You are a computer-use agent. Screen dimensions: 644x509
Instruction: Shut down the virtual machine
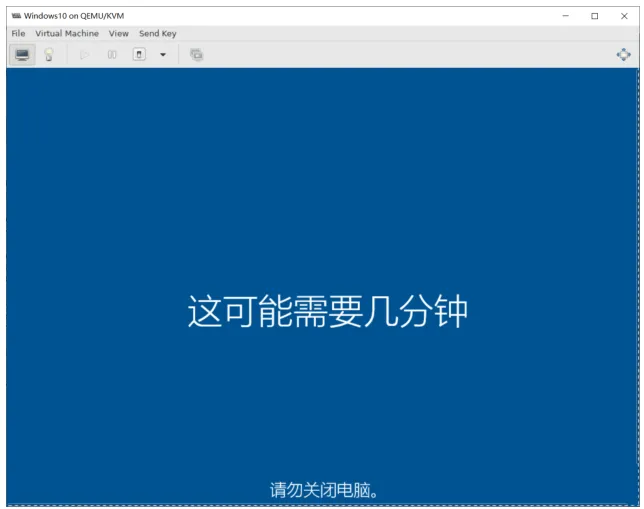pyautogui.click(x=139, y=54)
